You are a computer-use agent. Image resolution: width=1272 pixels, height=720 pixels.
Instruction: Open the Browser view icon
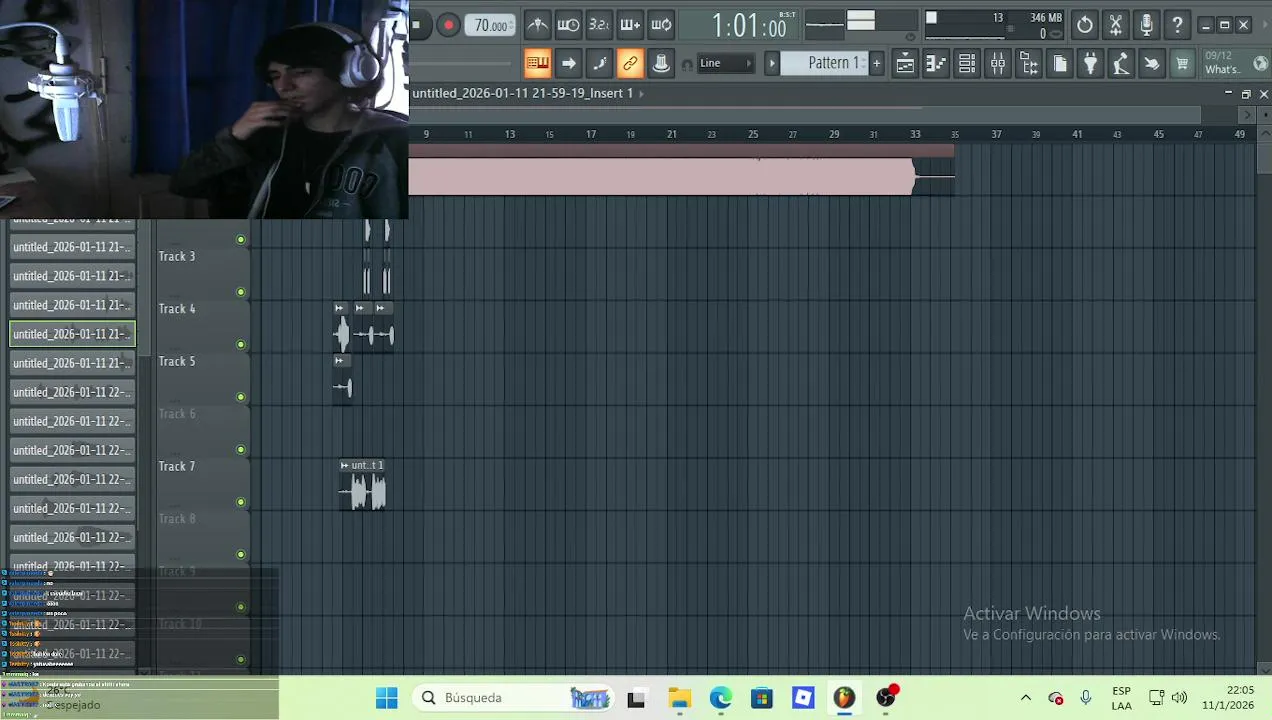1029,64
